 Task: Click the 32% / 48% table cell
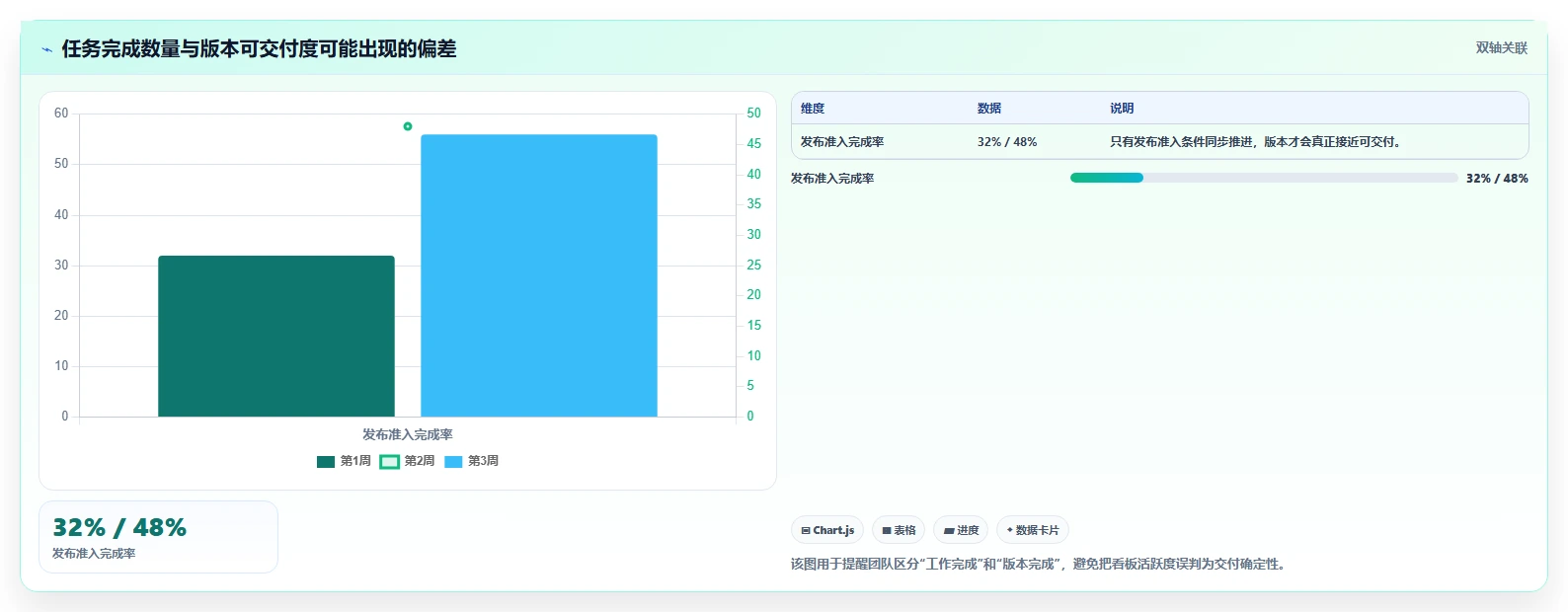1007,142
